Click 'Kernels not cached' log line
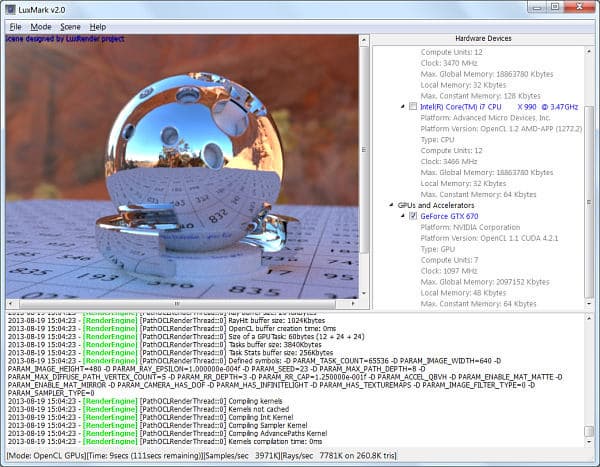The width and height of the screenshot is (600, 467). [x=148, y=409]
